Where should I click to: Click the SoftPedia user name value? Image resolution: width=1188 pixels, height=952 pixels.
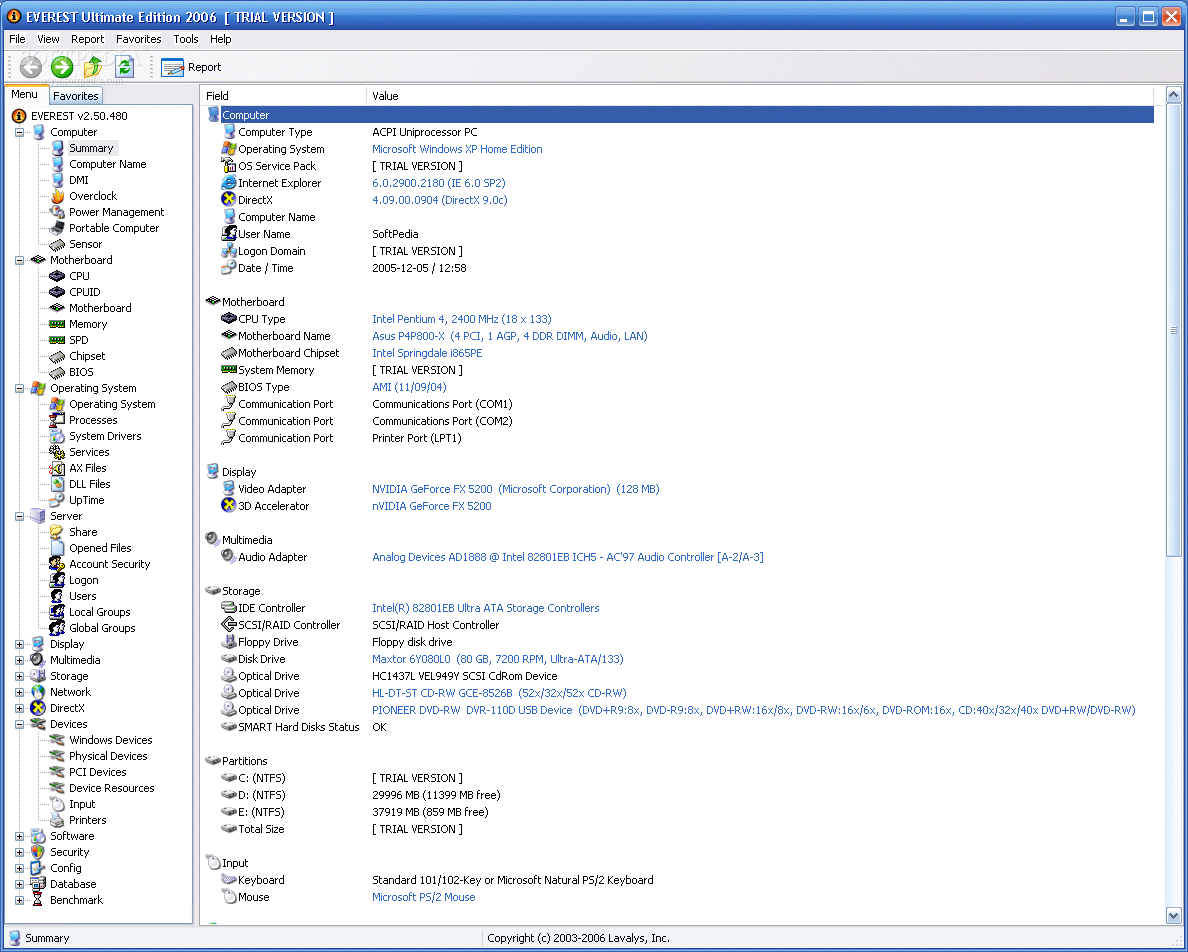click(395, 235)
